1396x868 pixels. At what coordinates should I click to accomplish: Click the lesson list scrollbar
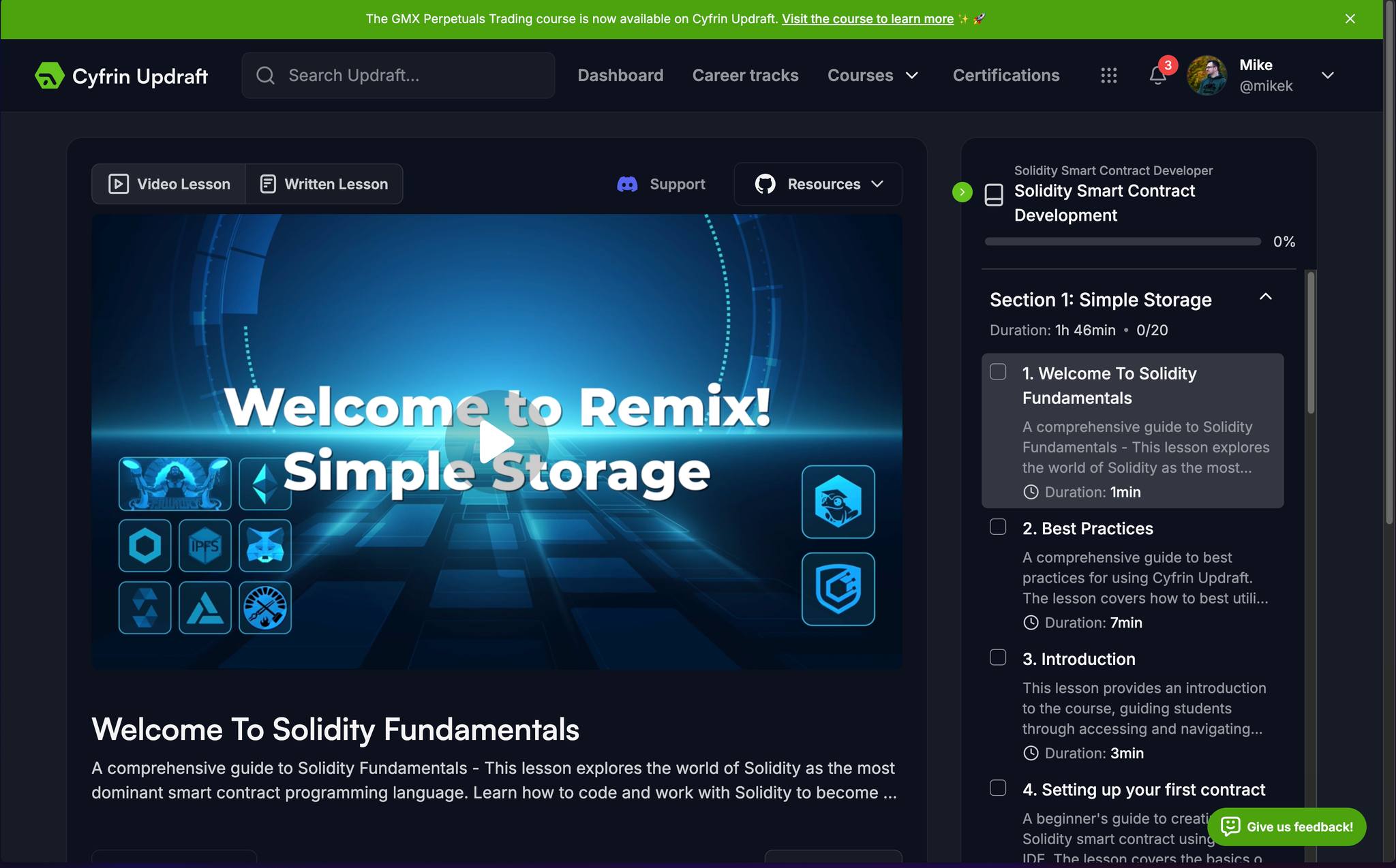click(x=1311, y=343)
